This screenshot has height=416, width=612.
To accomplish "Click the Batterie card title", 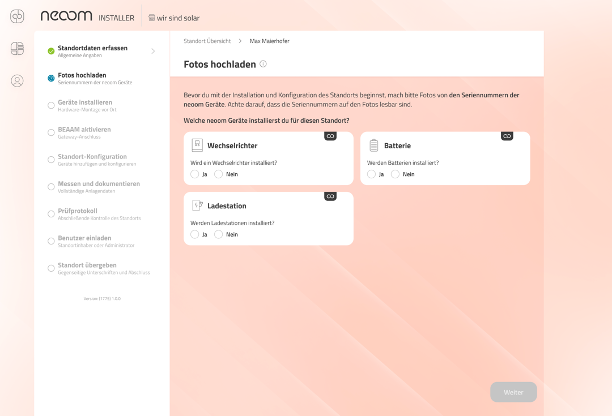I will coord(397,146).
